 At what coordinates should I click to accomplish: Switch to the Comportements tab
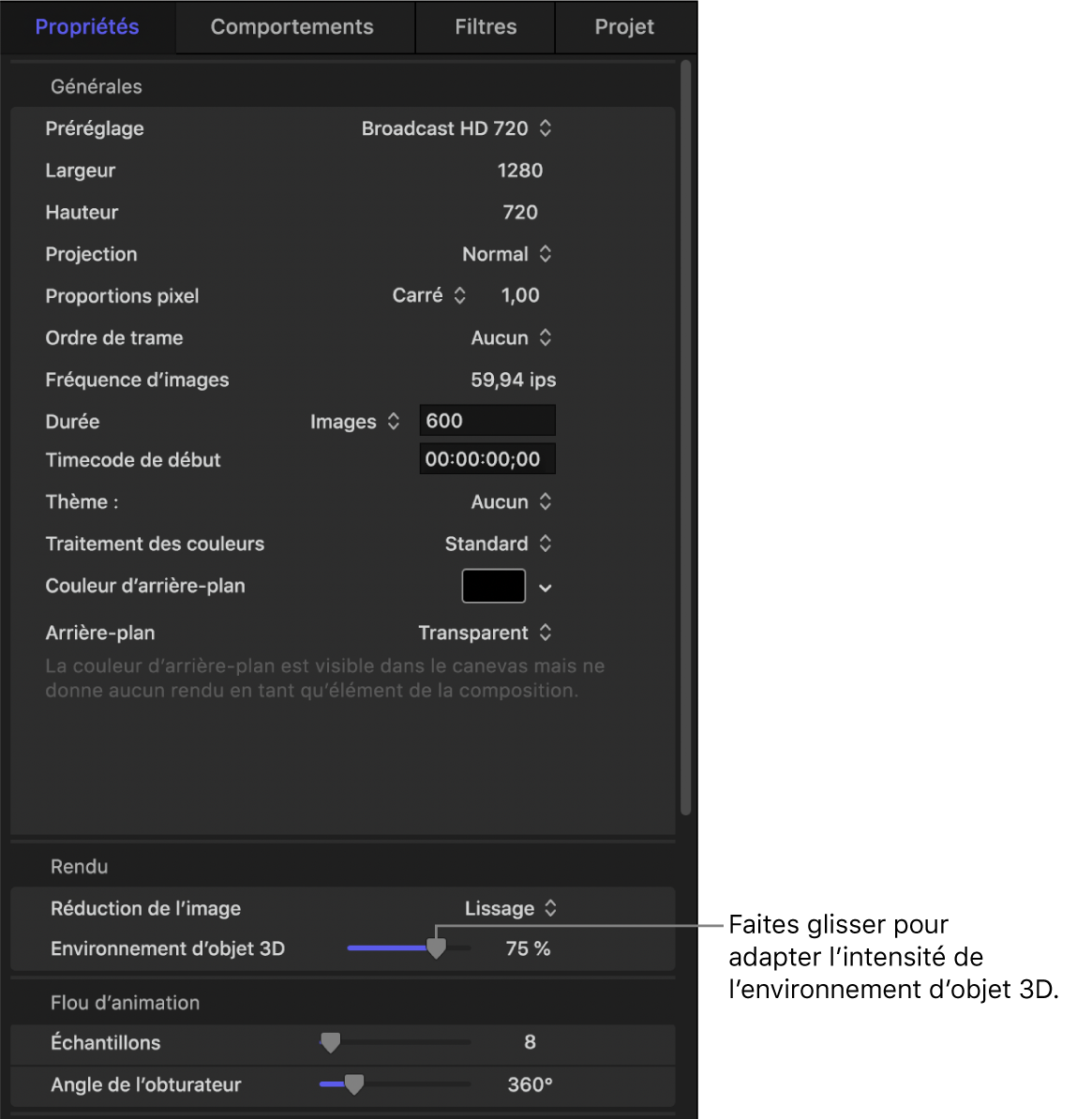[x=292, y=27]
